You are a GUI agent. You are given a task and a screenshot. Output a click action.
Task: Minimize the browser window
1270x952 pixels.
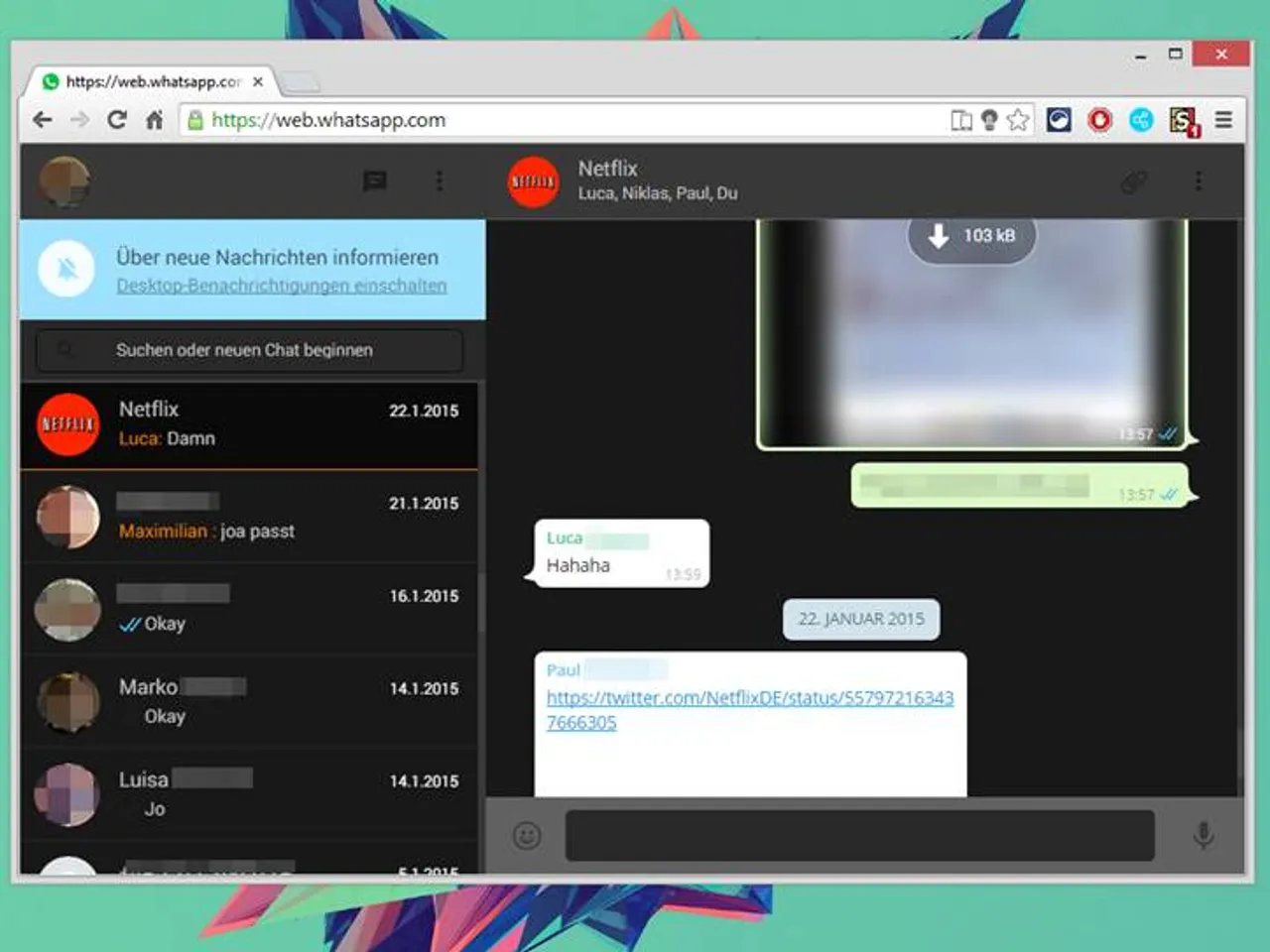1141,56
